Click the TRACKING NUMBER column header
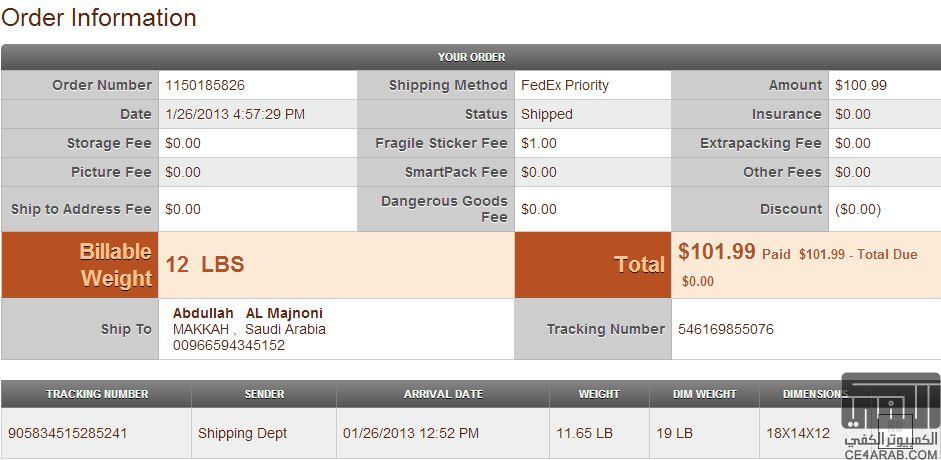941x460 pixels. click(x=97, y=395)
